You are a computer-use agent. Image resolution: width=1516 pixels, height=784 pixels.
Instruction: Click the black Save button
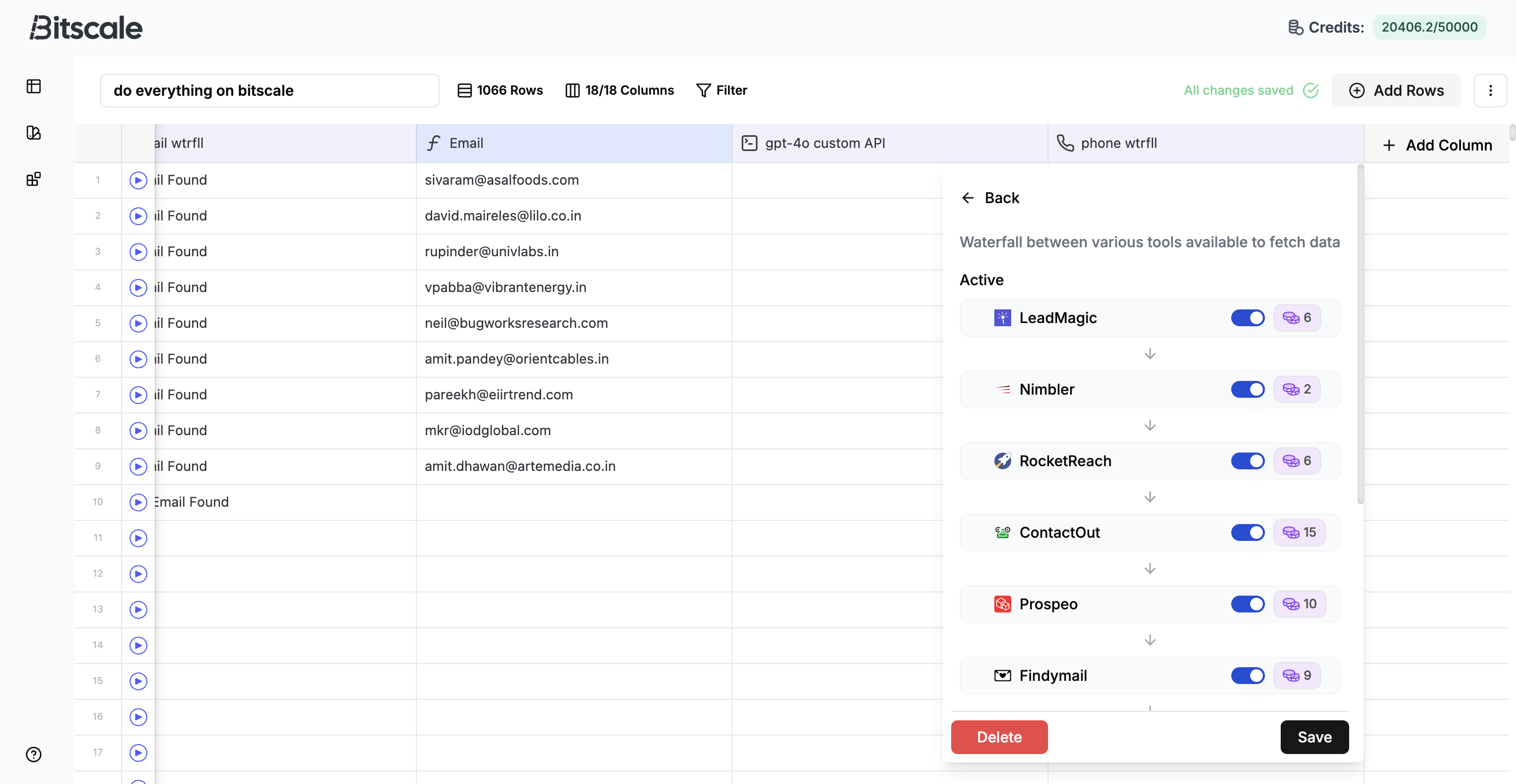pyautogui.click(x=1314, y=738)
